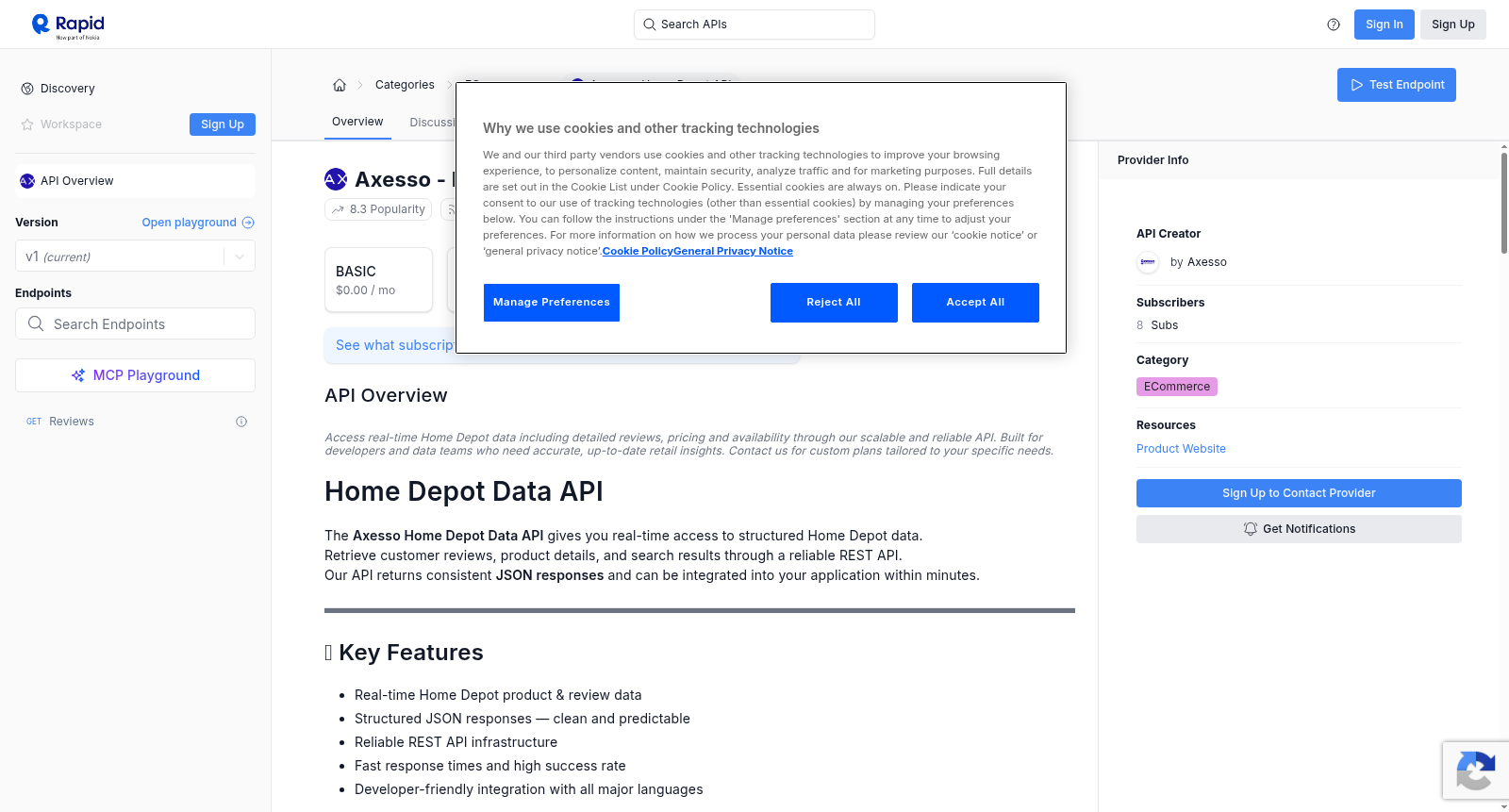Click the 8.3 Popularity badge

pyautogui.click(x=378, y=209)
